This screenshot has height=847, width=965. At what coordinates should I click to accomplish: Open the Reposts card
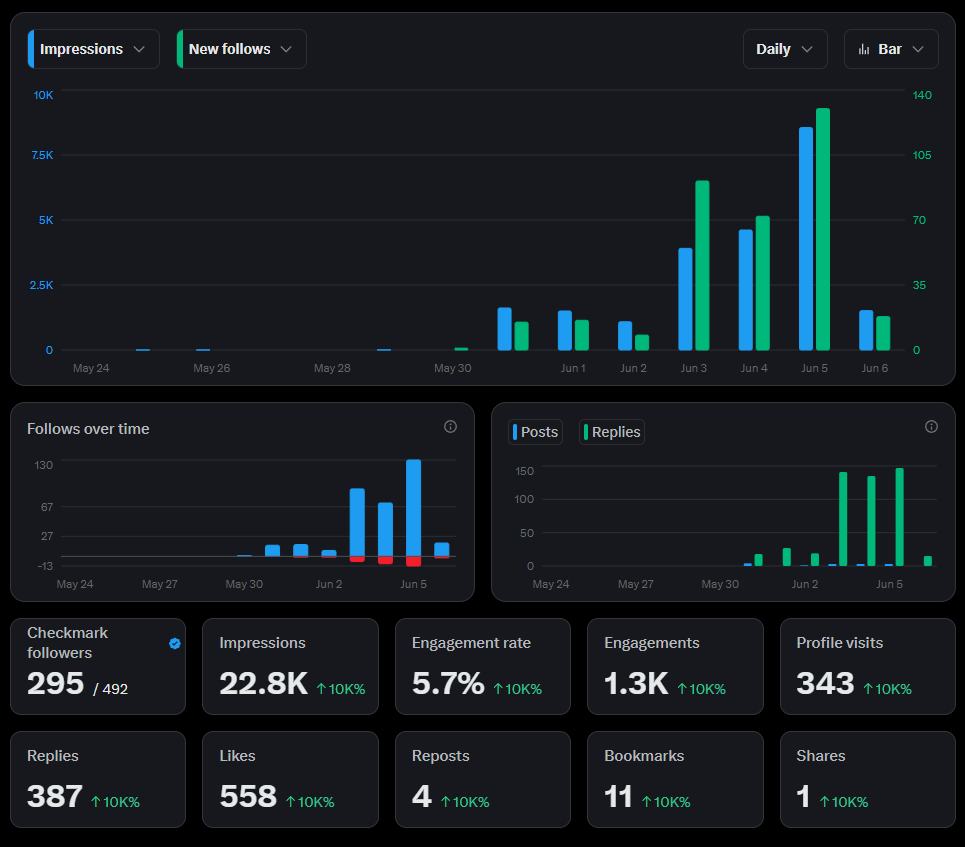(x=482, y=779)
